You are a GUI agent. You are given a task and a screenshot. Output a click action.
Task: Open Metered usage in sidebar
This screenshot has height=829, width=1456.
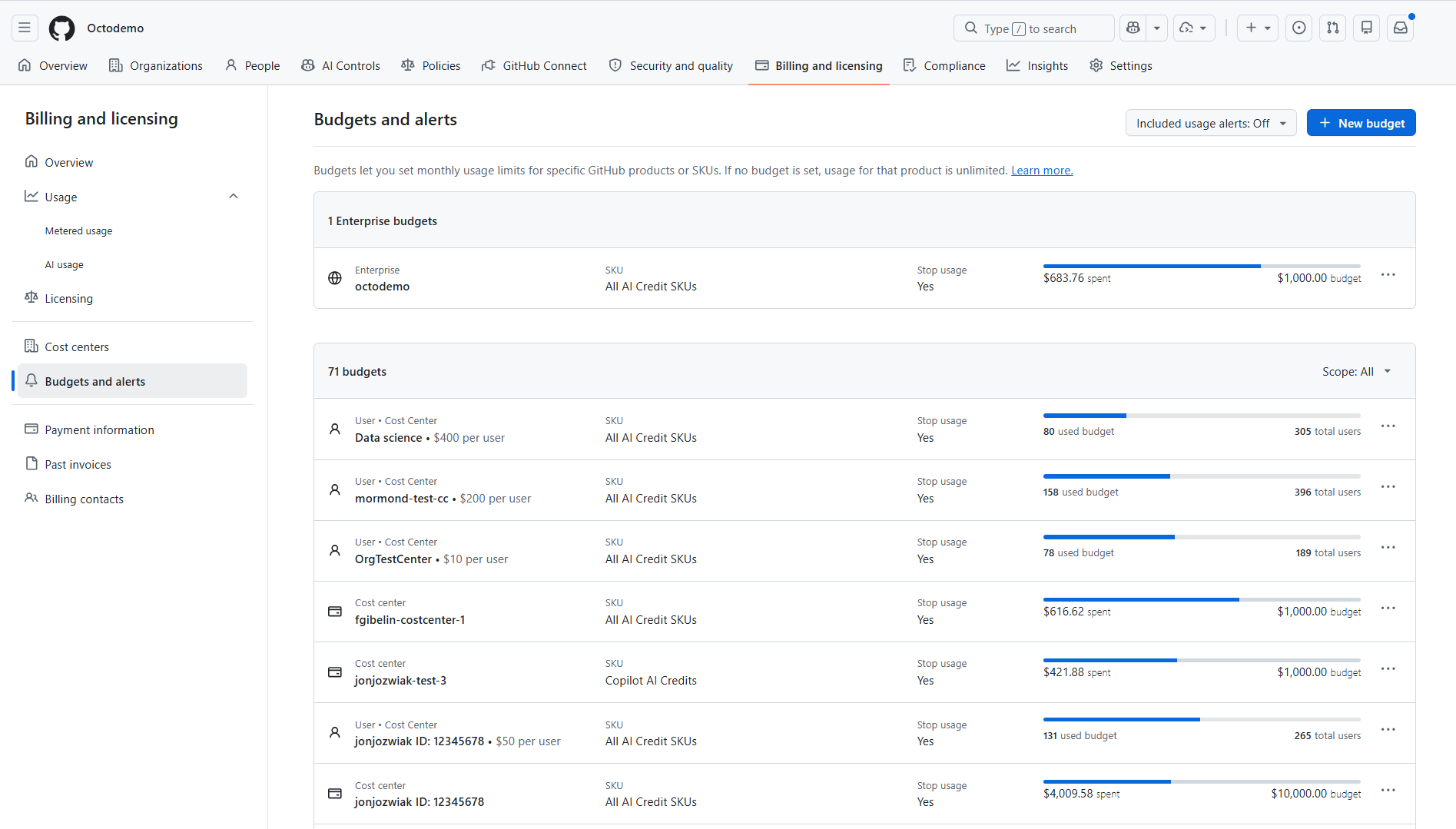point(78,230)
